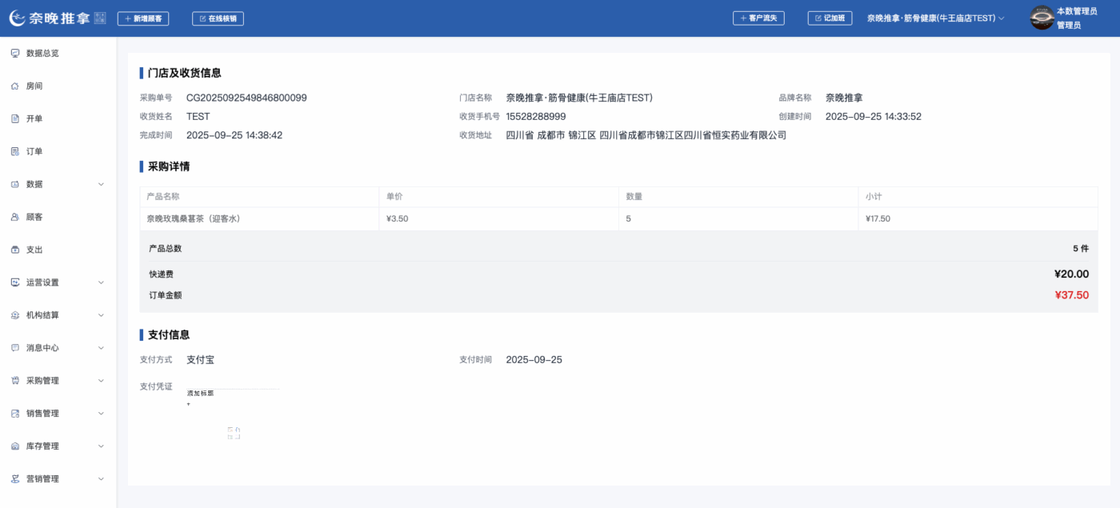The image size is (1120, 508).
Task: Expand the 机构结算 menu chevron
Action: coord(101,315)
